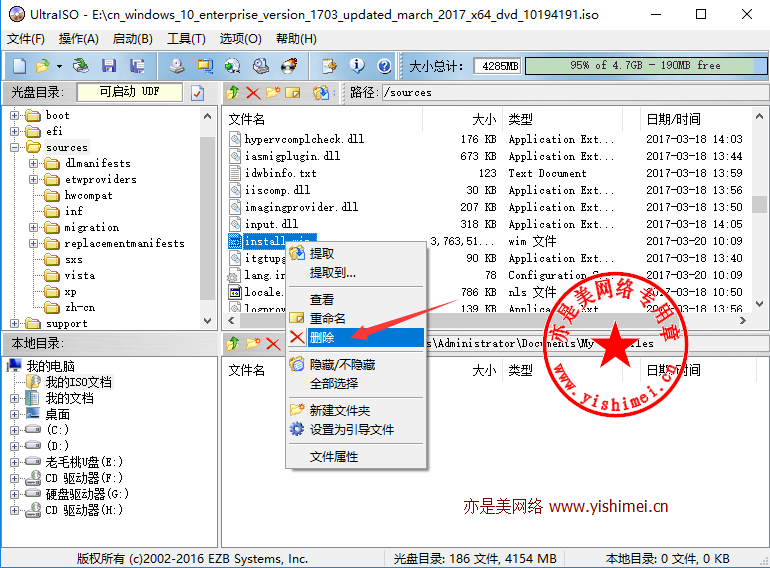Open the 选项(O) menu
Screen dimensions: 770x568
(240, 39)
